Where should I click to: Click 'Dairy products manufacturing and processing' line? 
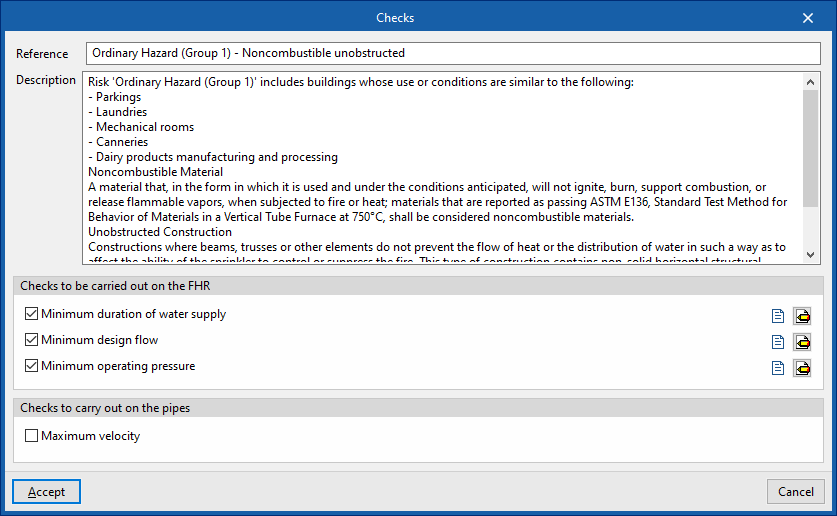tap(213, 157)
